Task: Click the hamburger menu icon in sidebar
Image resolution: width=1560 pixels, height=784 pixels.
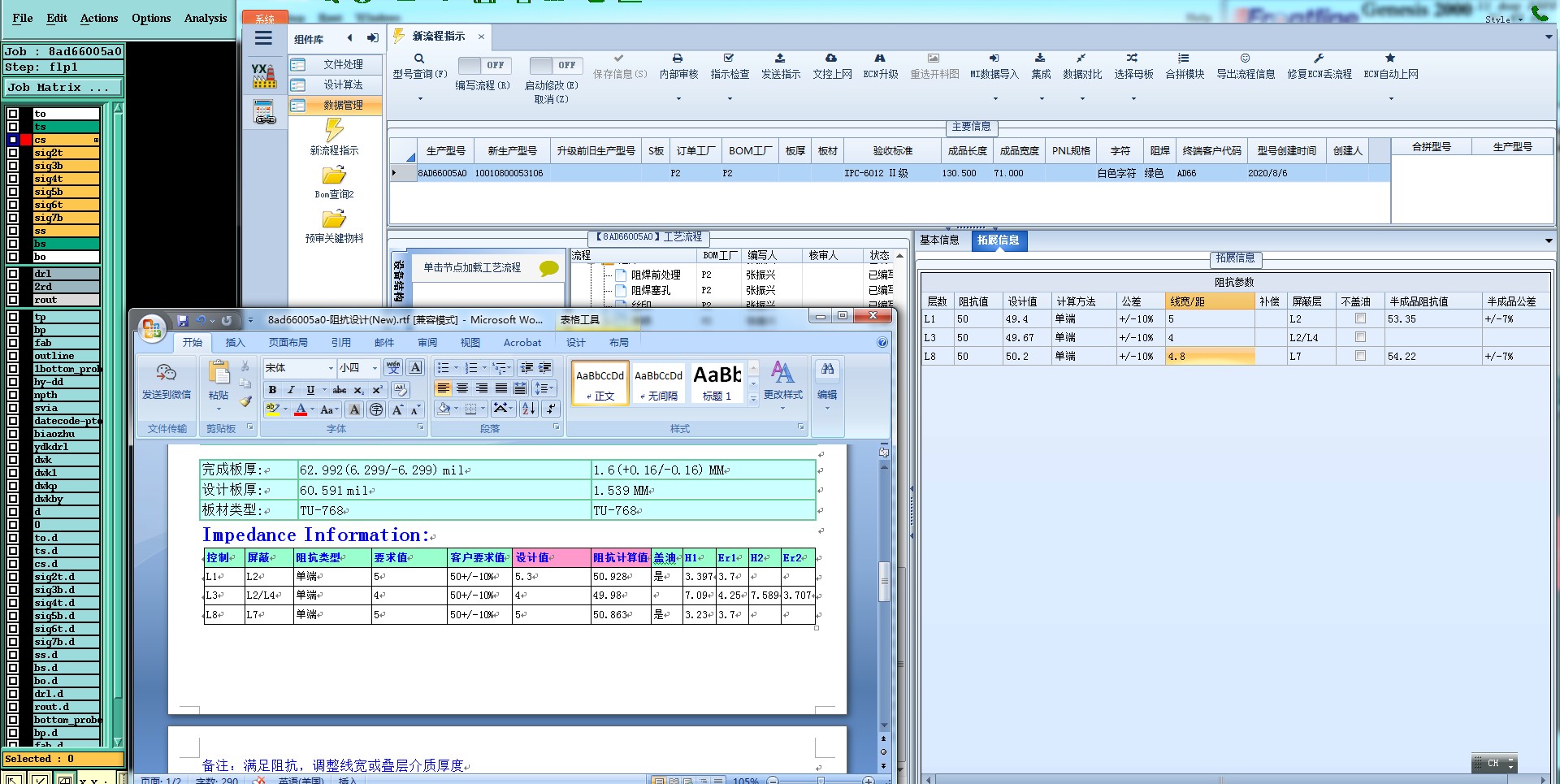Action: [263, 38]
